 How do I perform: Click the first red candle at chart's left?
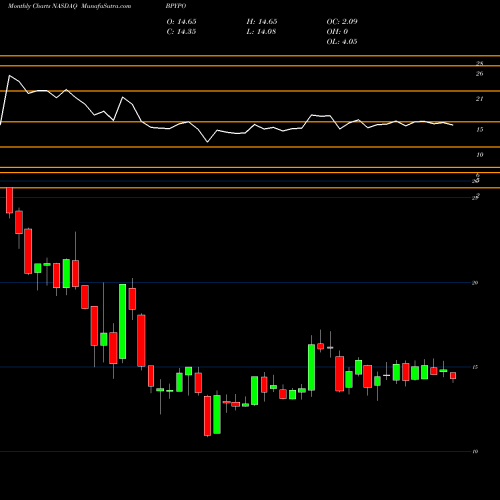point(9,200)
